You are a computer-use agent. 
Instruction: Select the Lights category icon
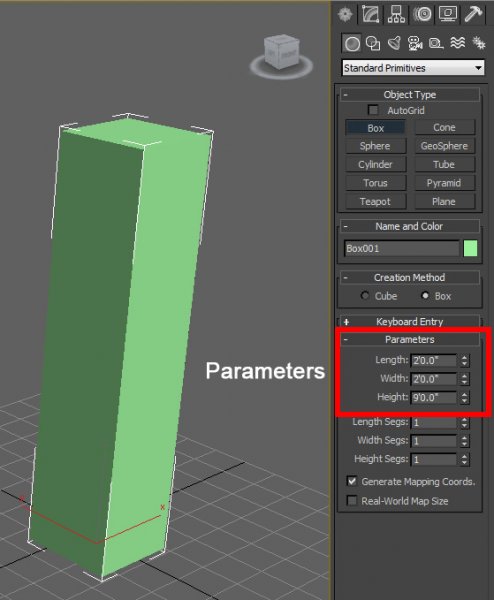[x=394, y=43]
